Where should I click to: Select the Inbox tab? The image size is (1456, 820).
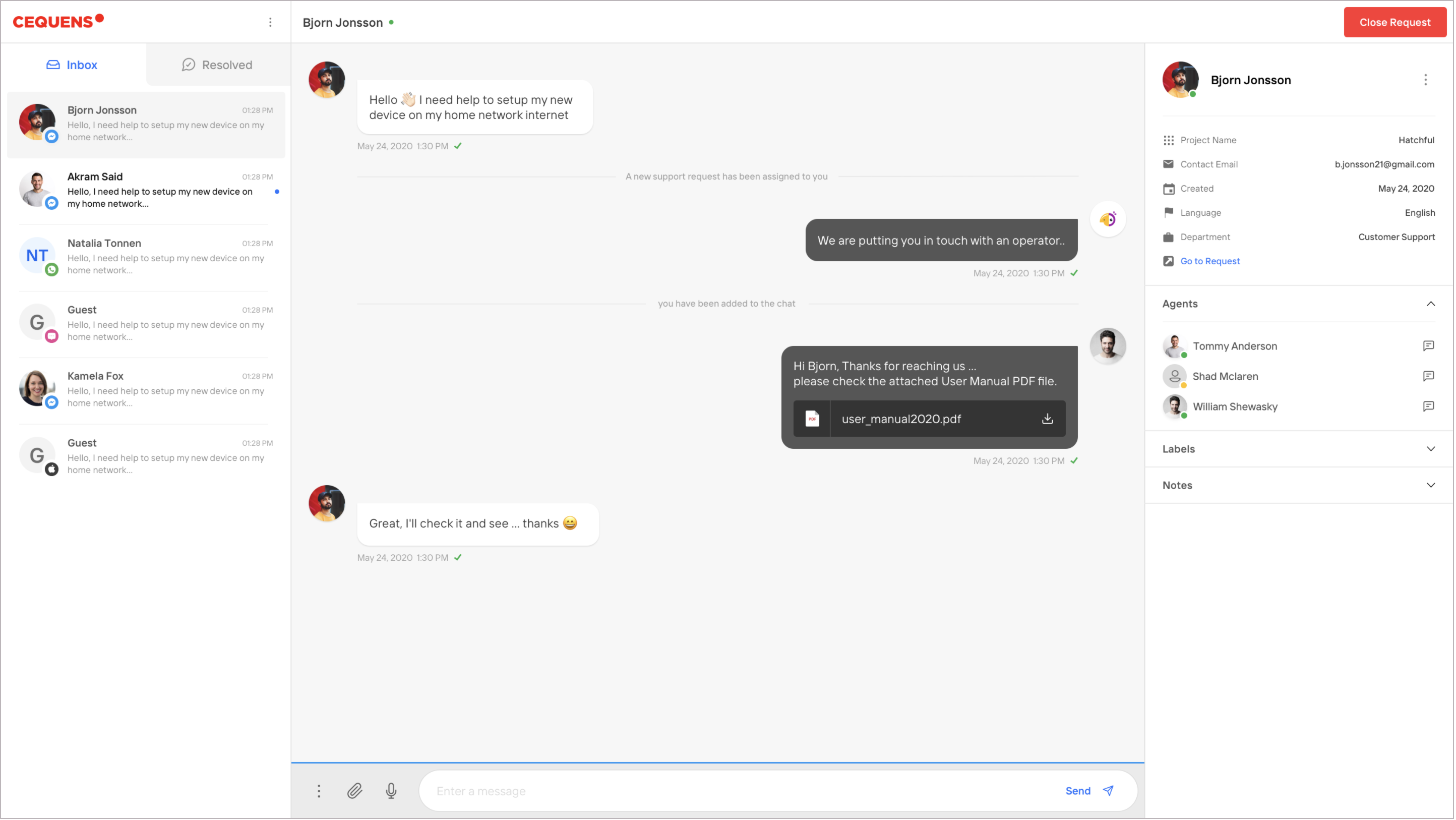pos(73,65)
